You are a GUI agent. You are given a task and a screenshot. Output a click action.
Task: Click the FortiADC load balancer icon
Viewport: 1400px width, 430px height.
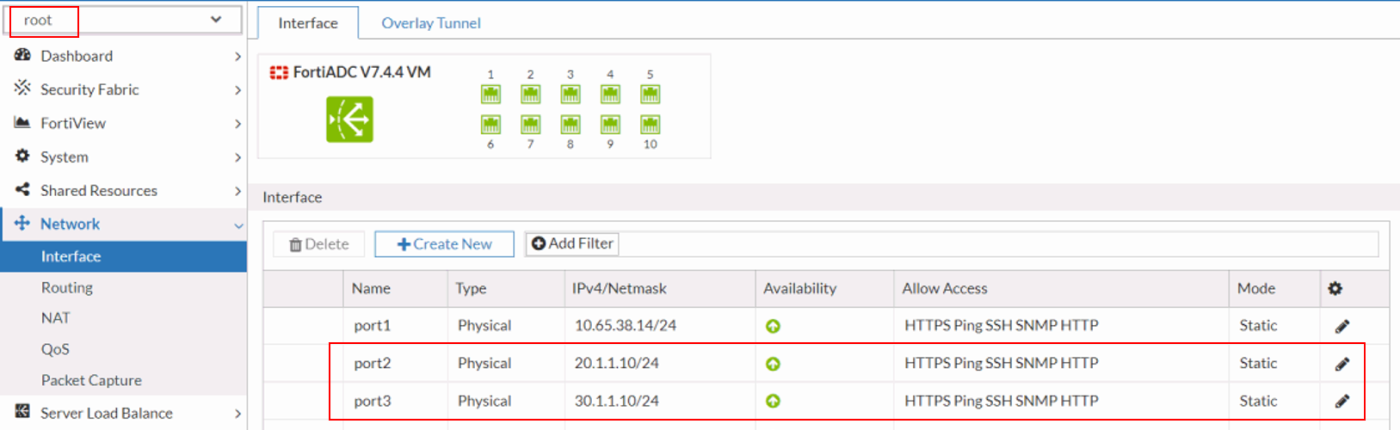coord(349,119)
